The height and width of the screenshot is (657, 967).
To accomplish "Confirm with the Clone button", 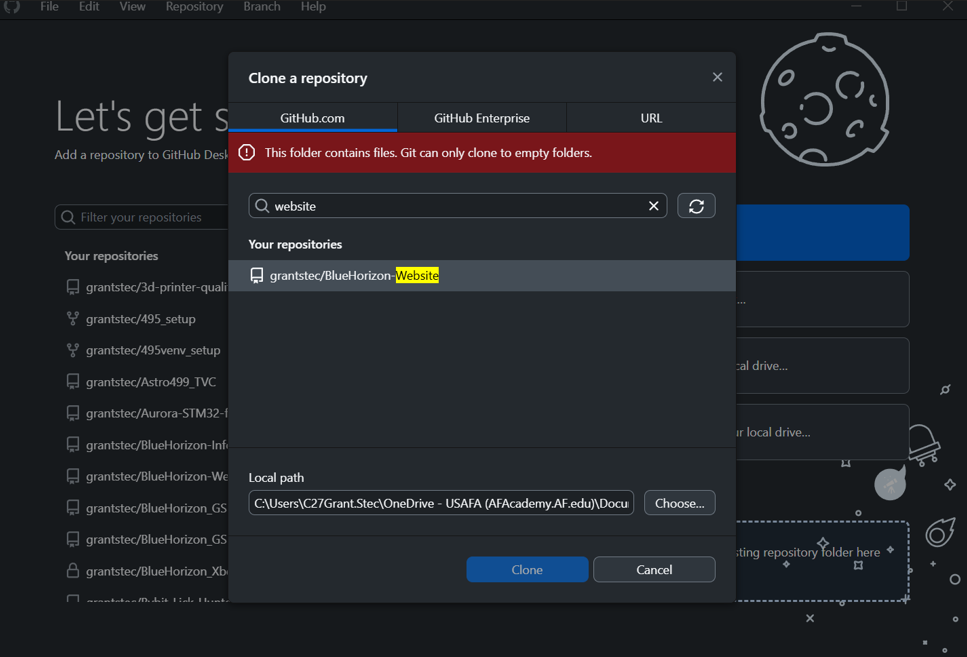I will 527,569.
